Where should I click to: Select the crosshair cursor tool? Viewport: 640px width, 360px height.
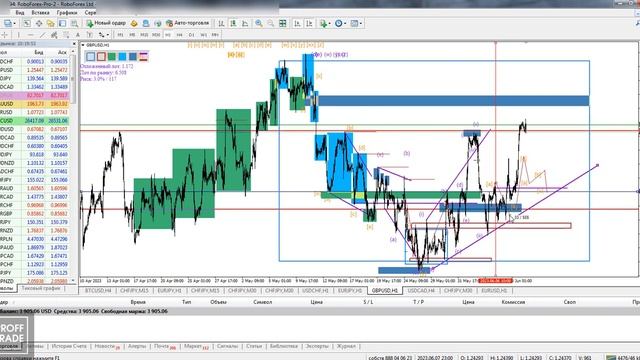[4, 35]
